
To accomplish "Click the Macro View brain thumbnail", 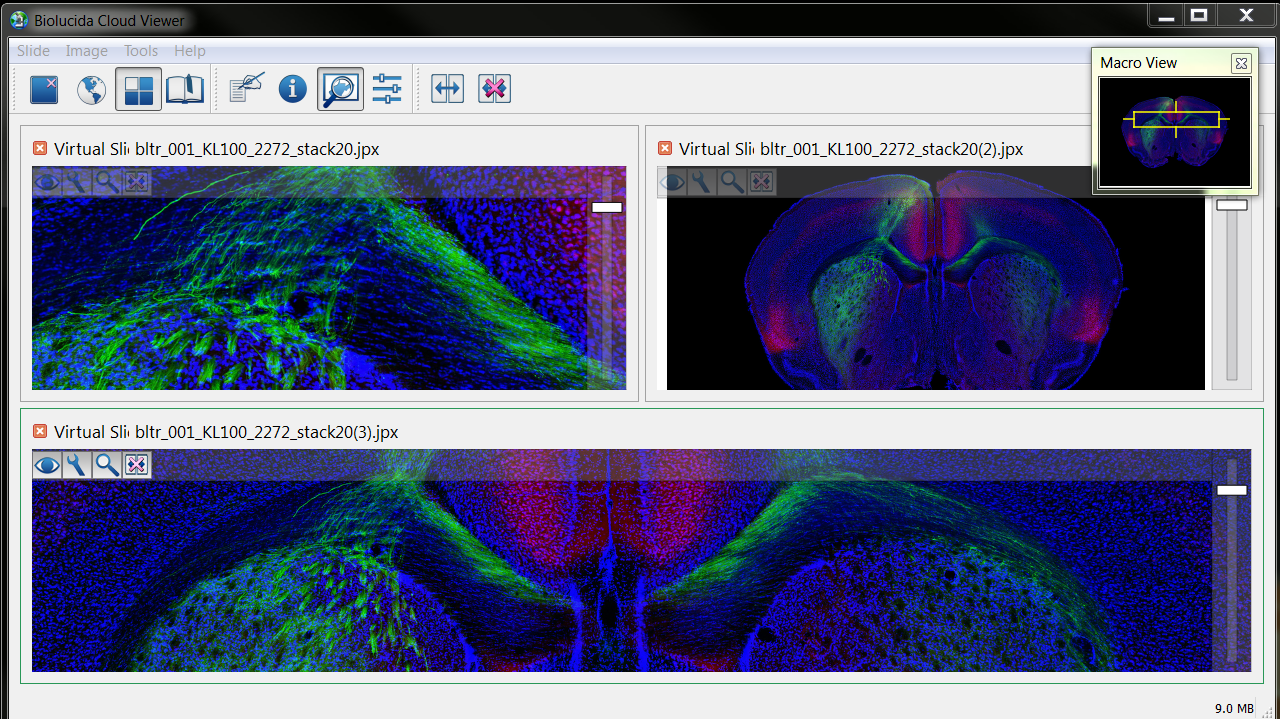I will tap(1175, 132).
